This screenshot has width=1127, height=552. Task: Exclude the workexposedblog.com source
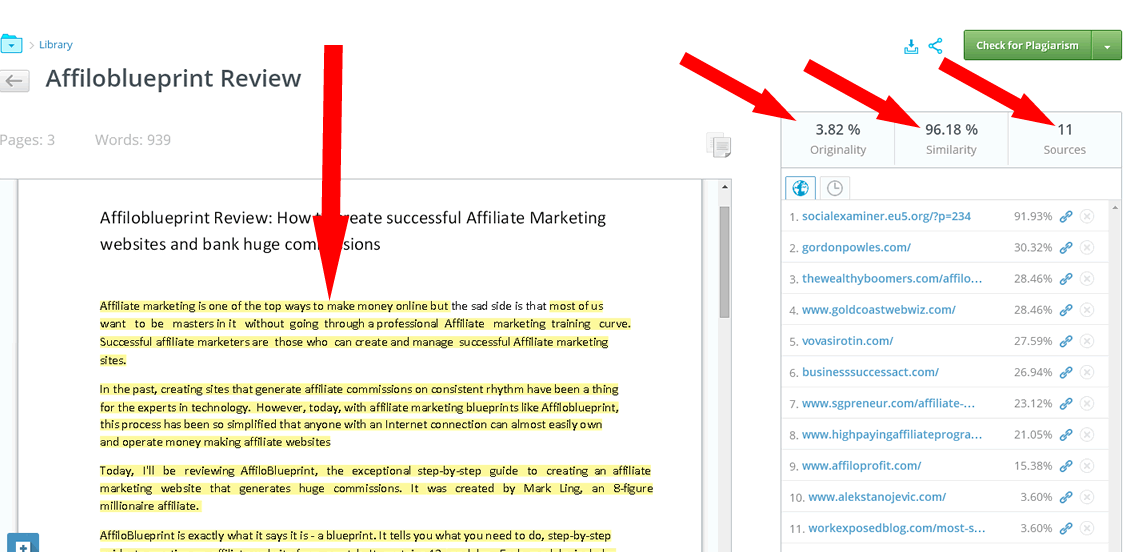coord(1087,528)
